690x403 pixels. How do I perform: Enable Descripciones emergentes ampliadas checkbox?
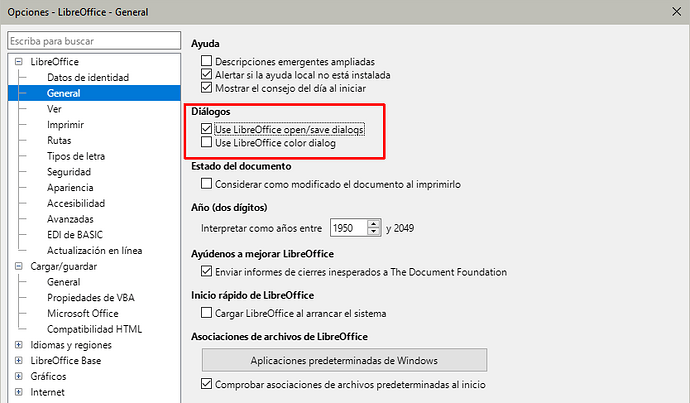207,62
